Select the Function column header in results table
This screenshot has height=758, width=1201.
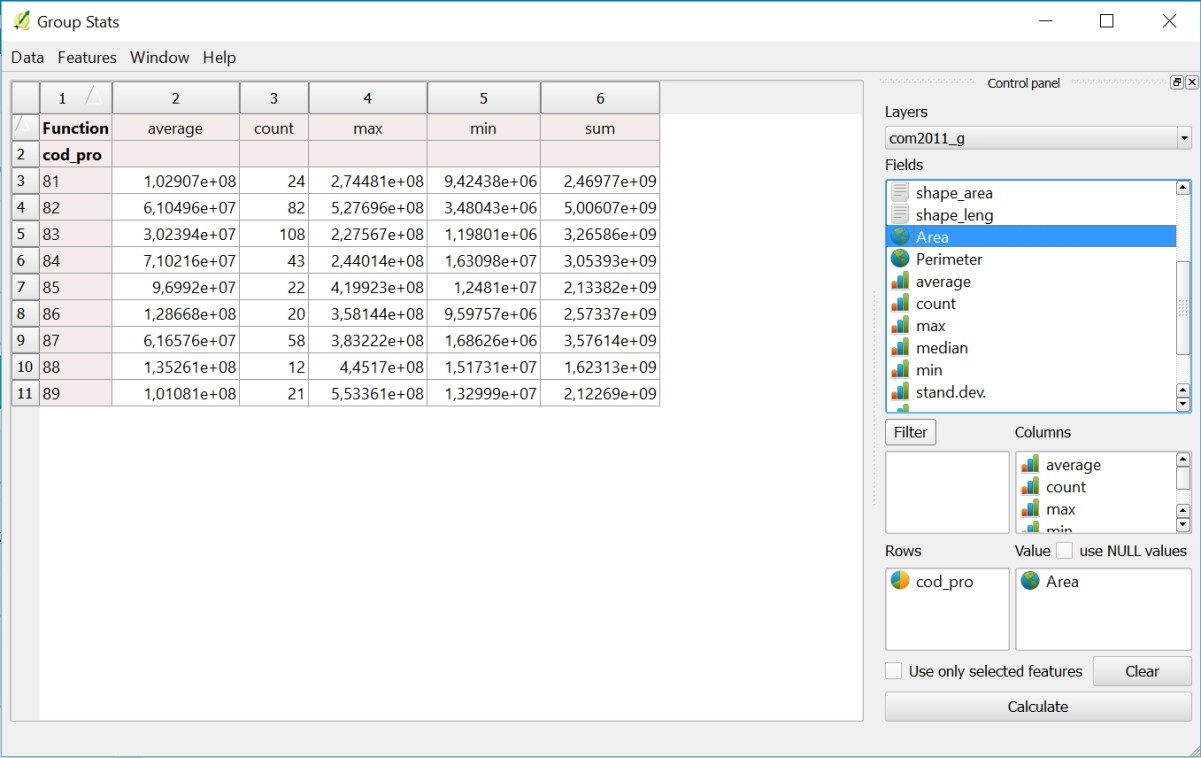pyautogui.click(x=75, y=128)
